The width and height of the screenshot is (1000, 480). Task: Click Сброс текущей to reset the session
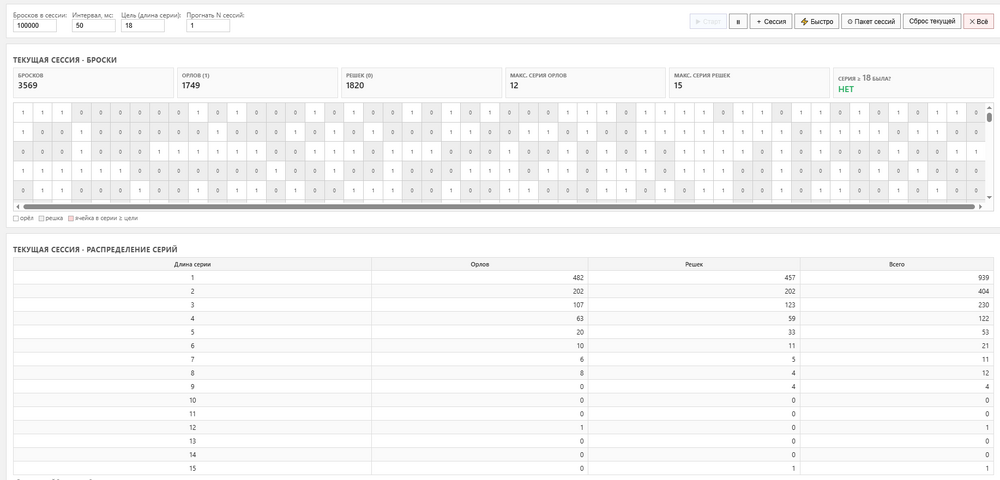(x=932, y=21)
